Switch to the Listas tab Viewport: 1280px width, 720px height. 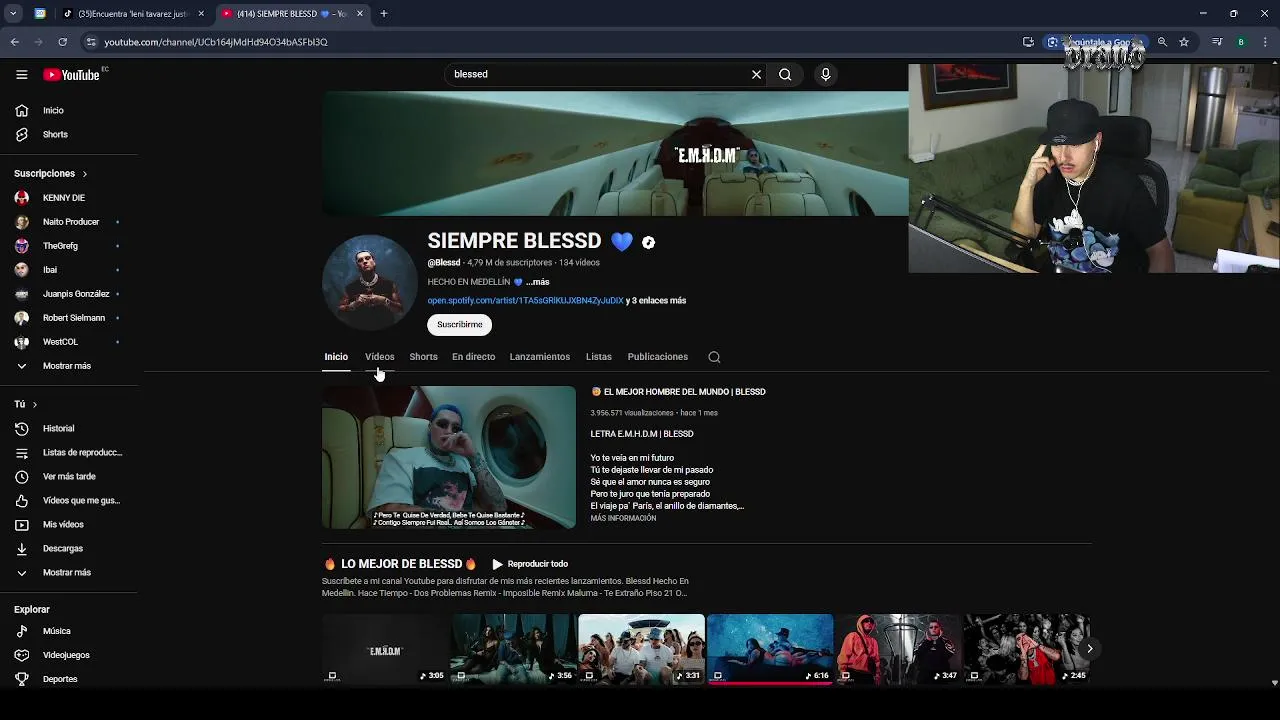pos(599,357)
